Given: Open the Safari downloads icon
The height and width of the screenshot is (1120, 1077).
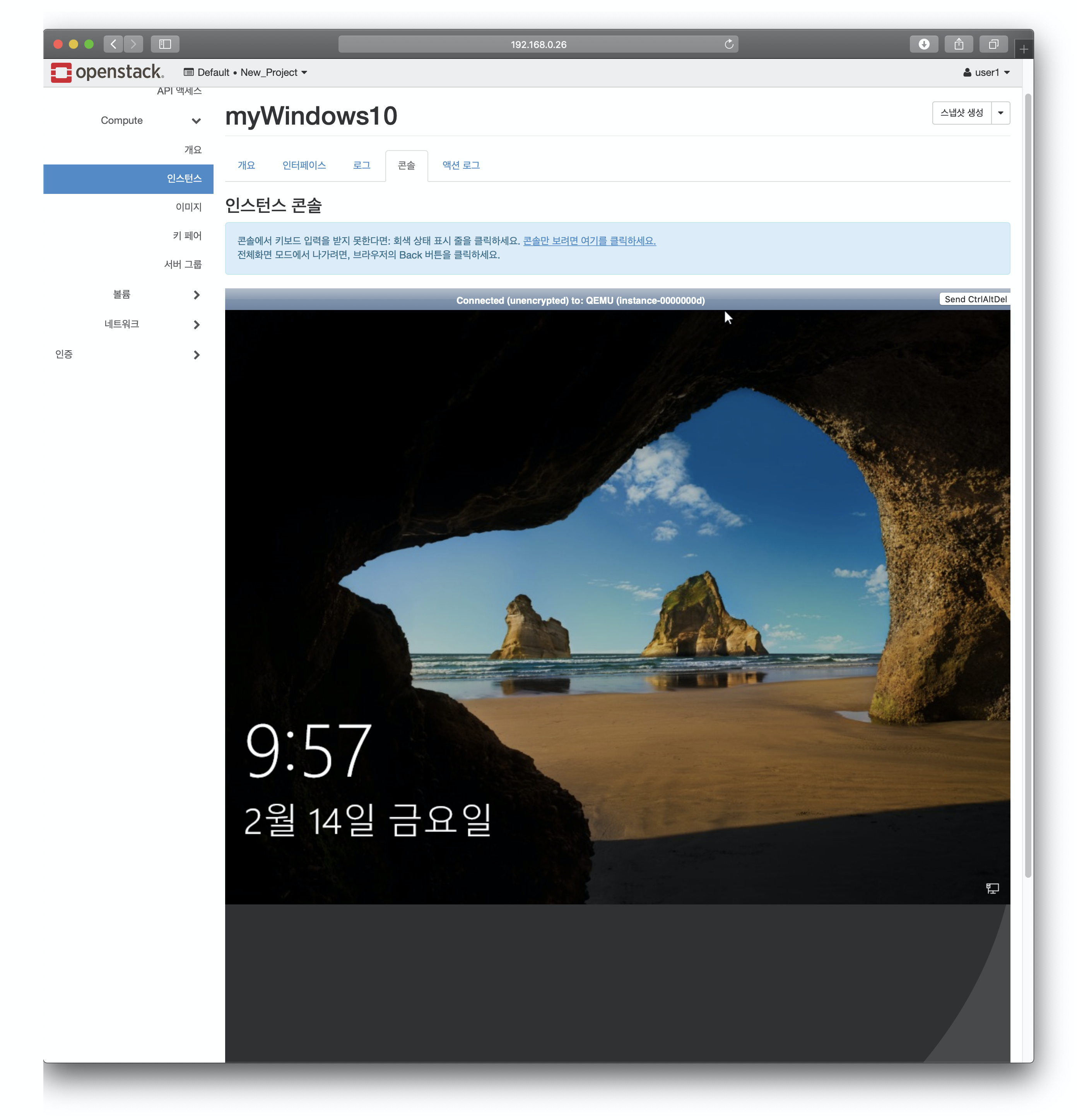Looking at the screenshot, I should click(923, 44).
